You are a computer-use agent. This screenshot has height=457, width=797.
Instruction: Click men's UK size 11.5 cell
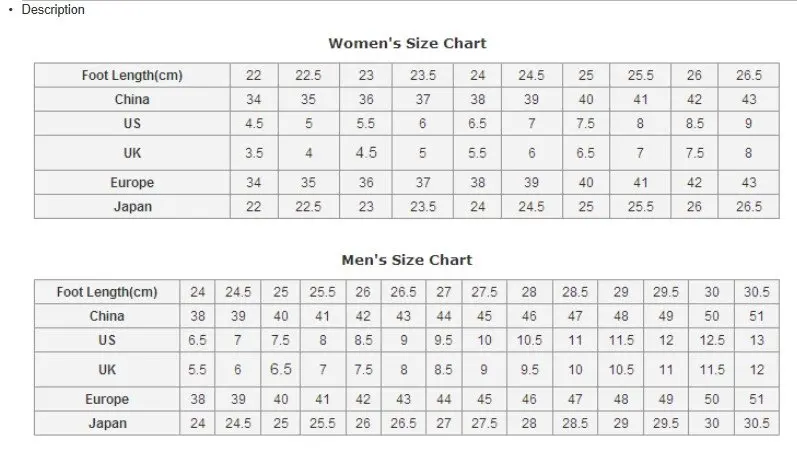(x=712, y=370)
